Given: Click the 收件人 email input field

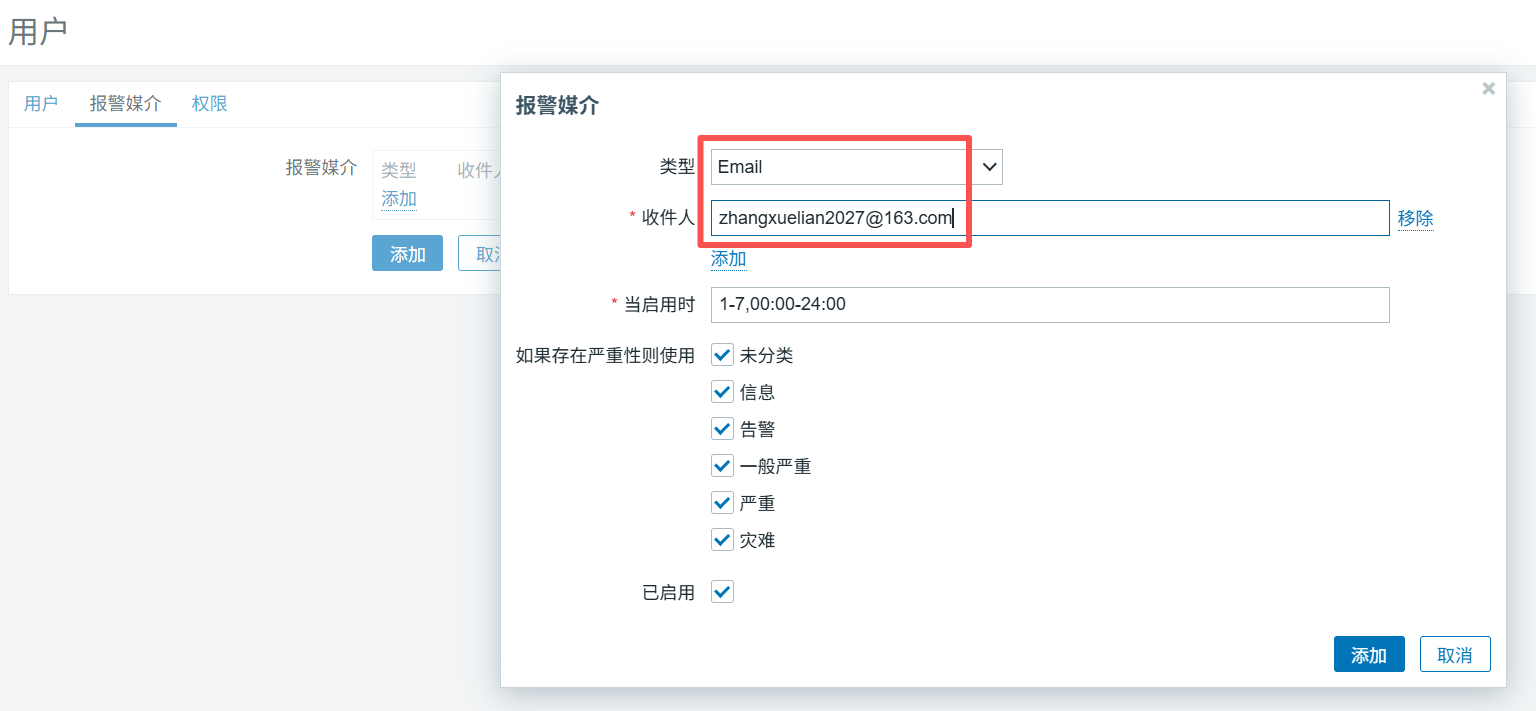Looking at the screenshot, I should click(x=1050, y=218).
